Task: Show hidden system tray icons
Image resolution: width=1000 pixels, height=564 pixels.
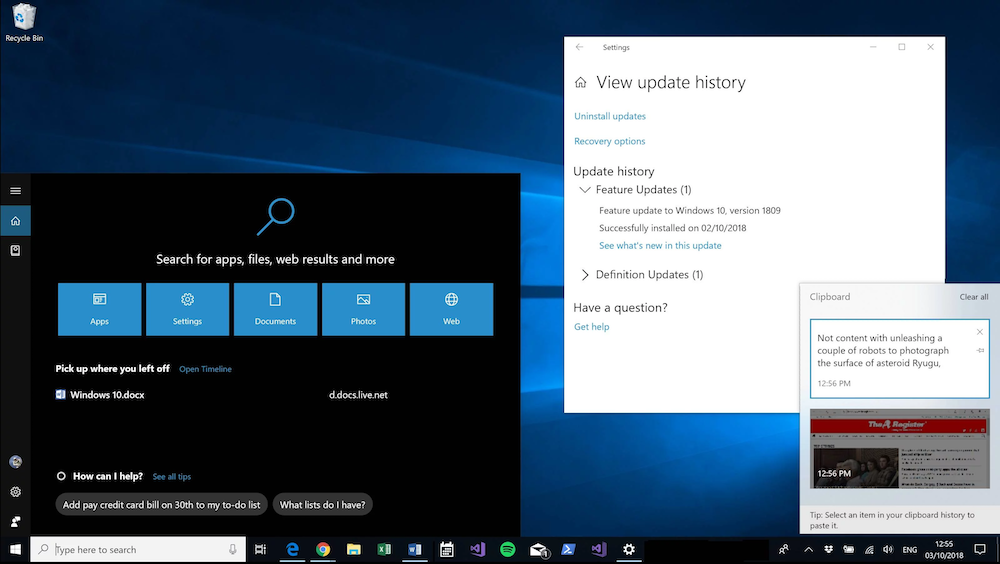Action: coord(808,549)
